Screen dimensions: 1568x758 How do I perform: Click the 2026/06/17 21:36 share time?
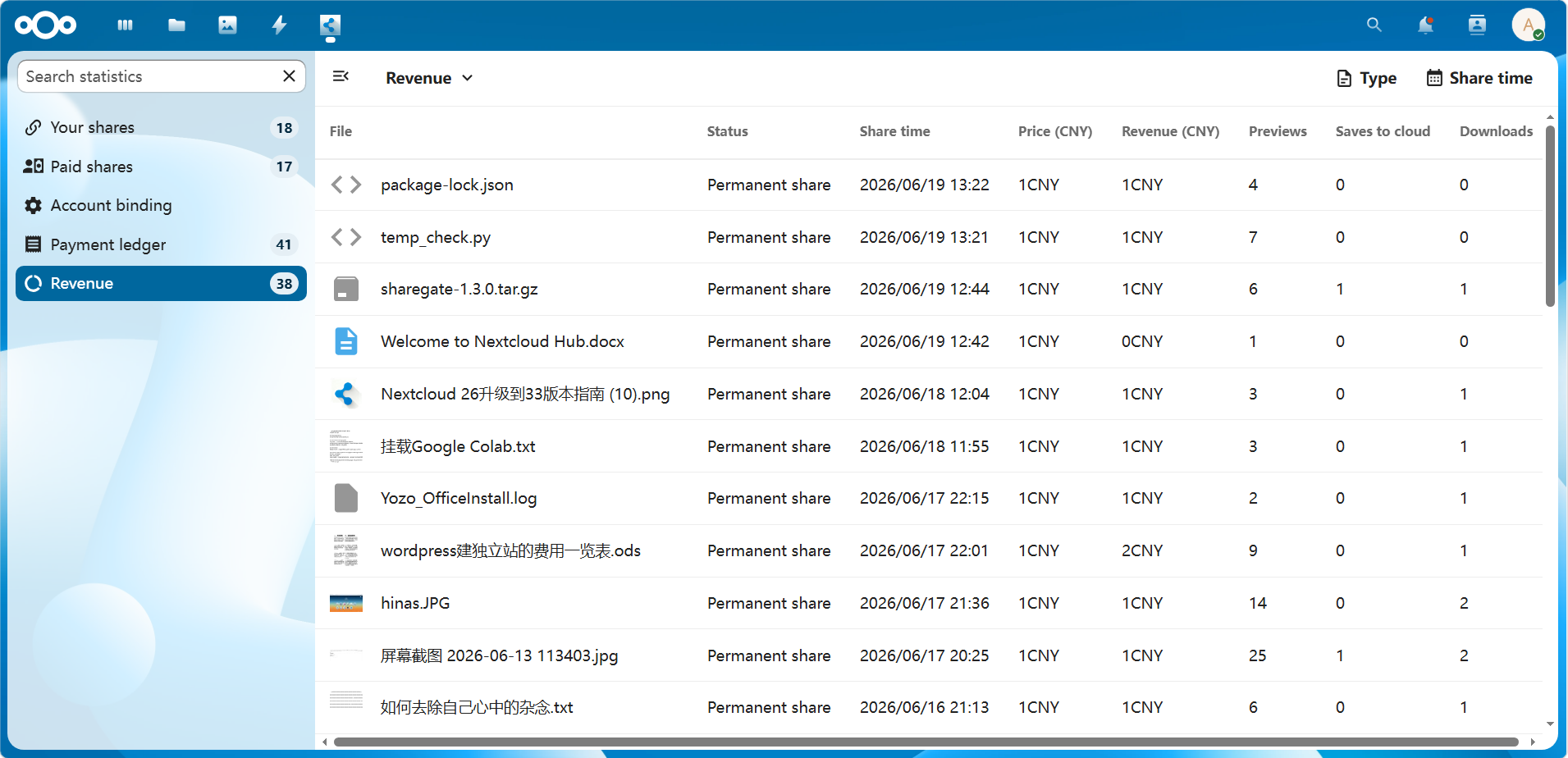925,603
